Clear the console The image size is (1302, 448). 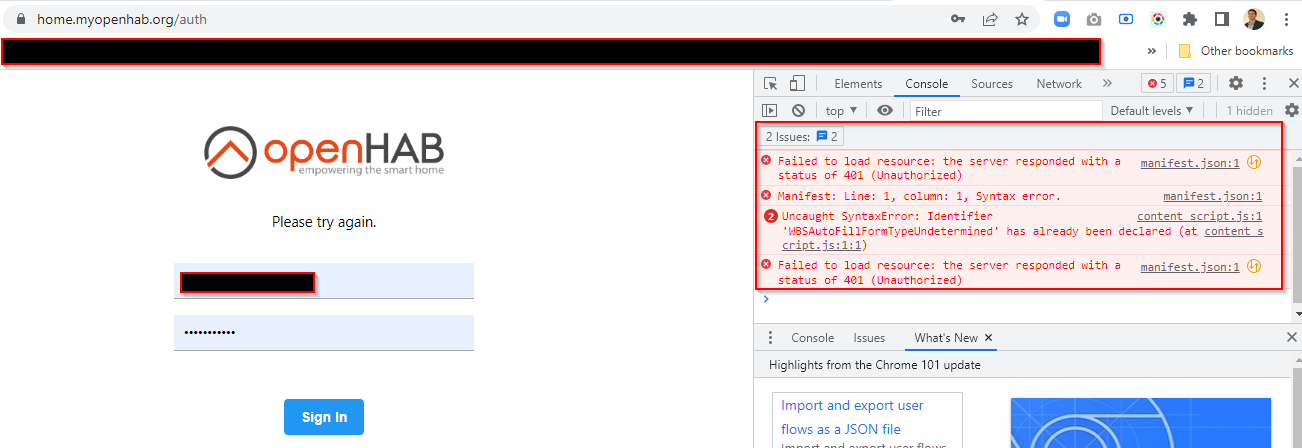tap(798, 111)
